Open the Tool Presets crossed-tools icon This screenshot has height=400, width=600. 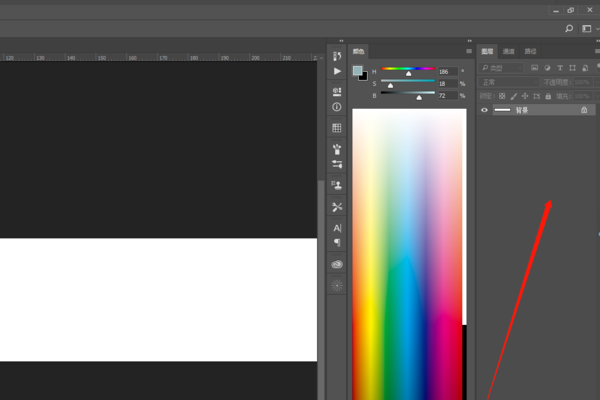(x=337, y=207)
